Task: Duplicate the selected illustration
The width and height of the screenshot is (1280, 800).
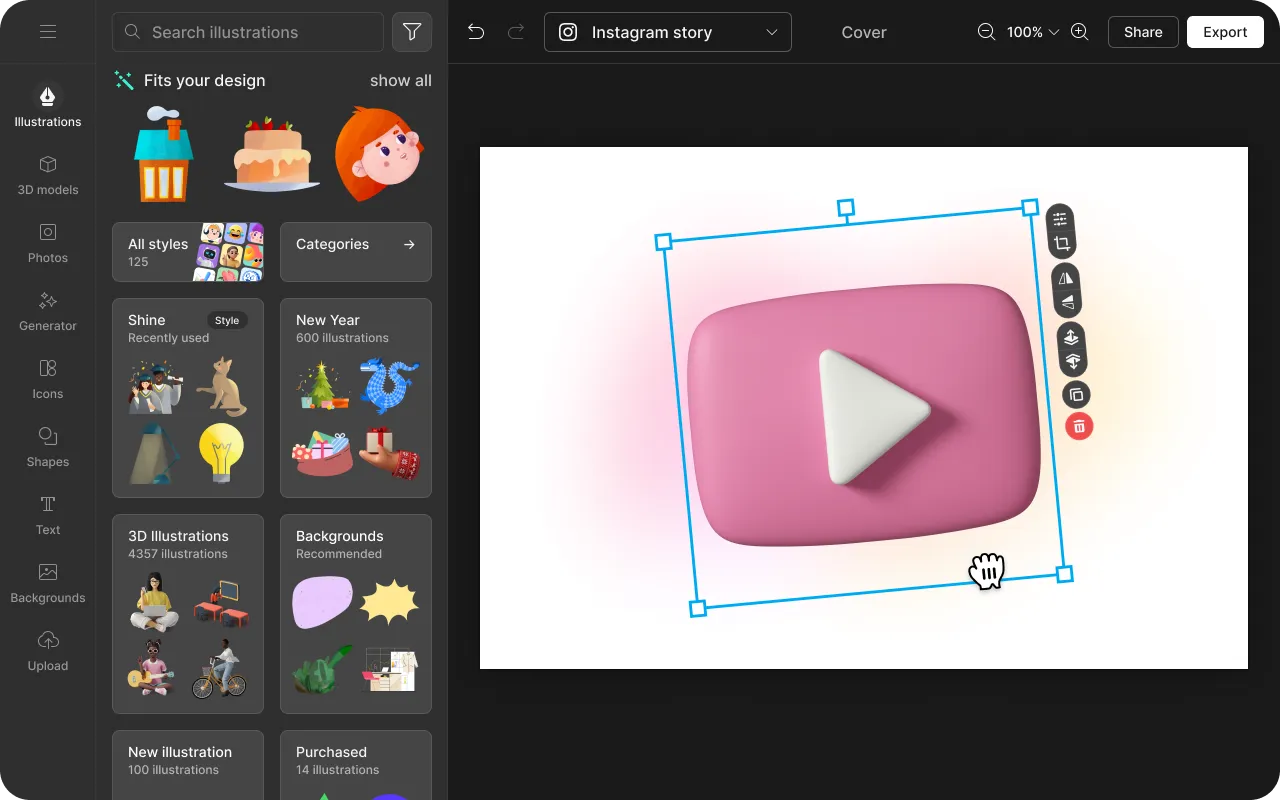Action: click(1076, 395)
